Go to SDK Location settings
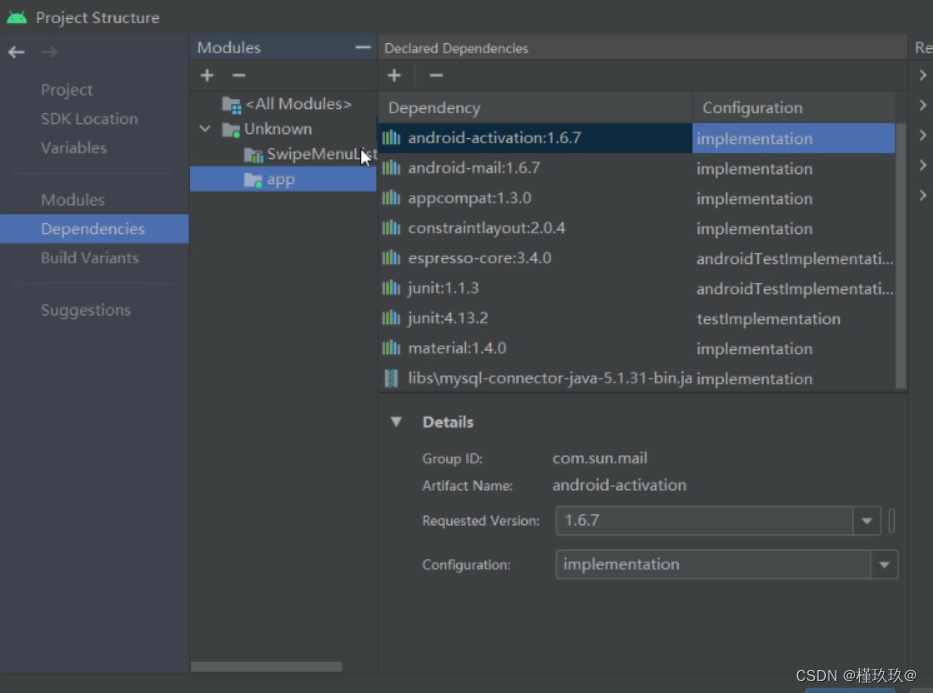933x693 pixels. [x=90, y=118]
